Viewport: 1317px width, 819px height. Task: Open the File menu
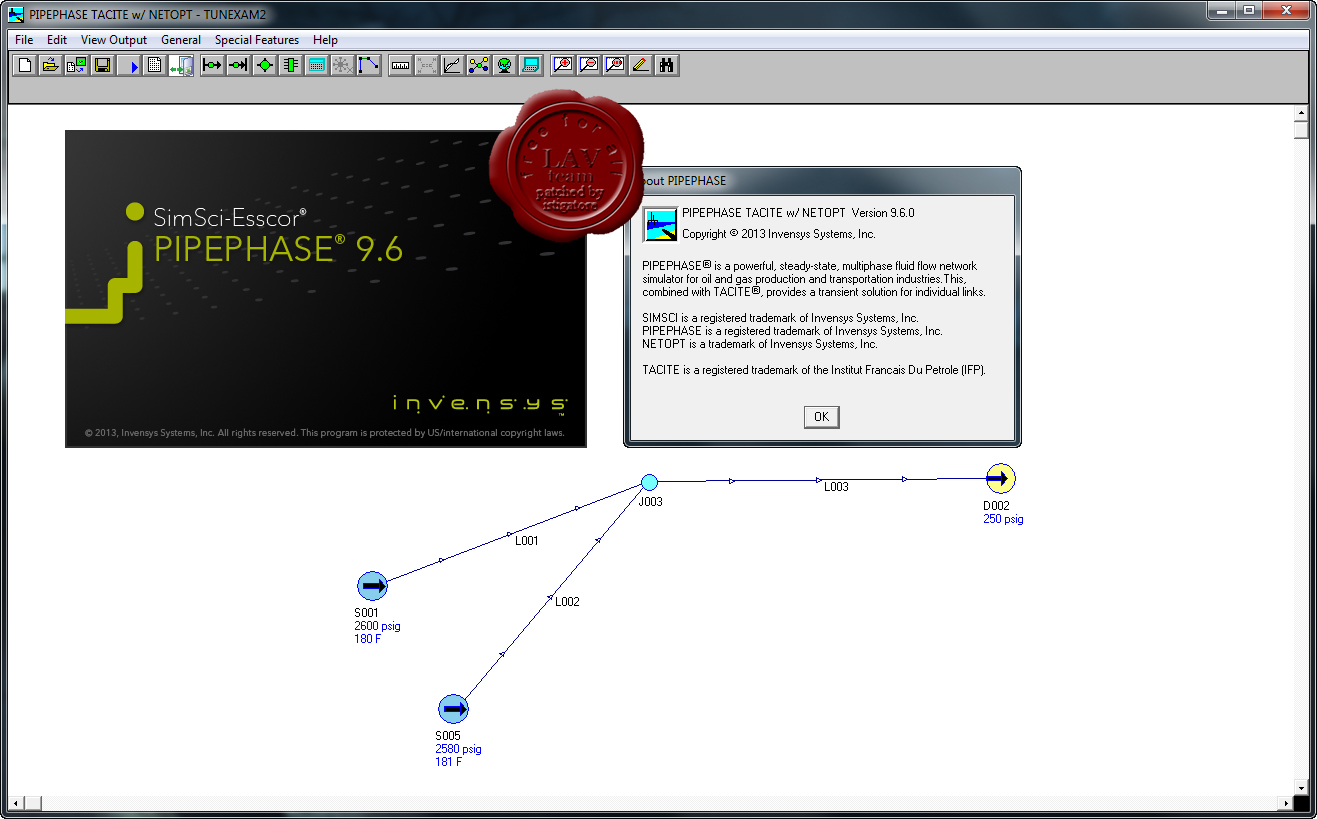coord(24,40)
